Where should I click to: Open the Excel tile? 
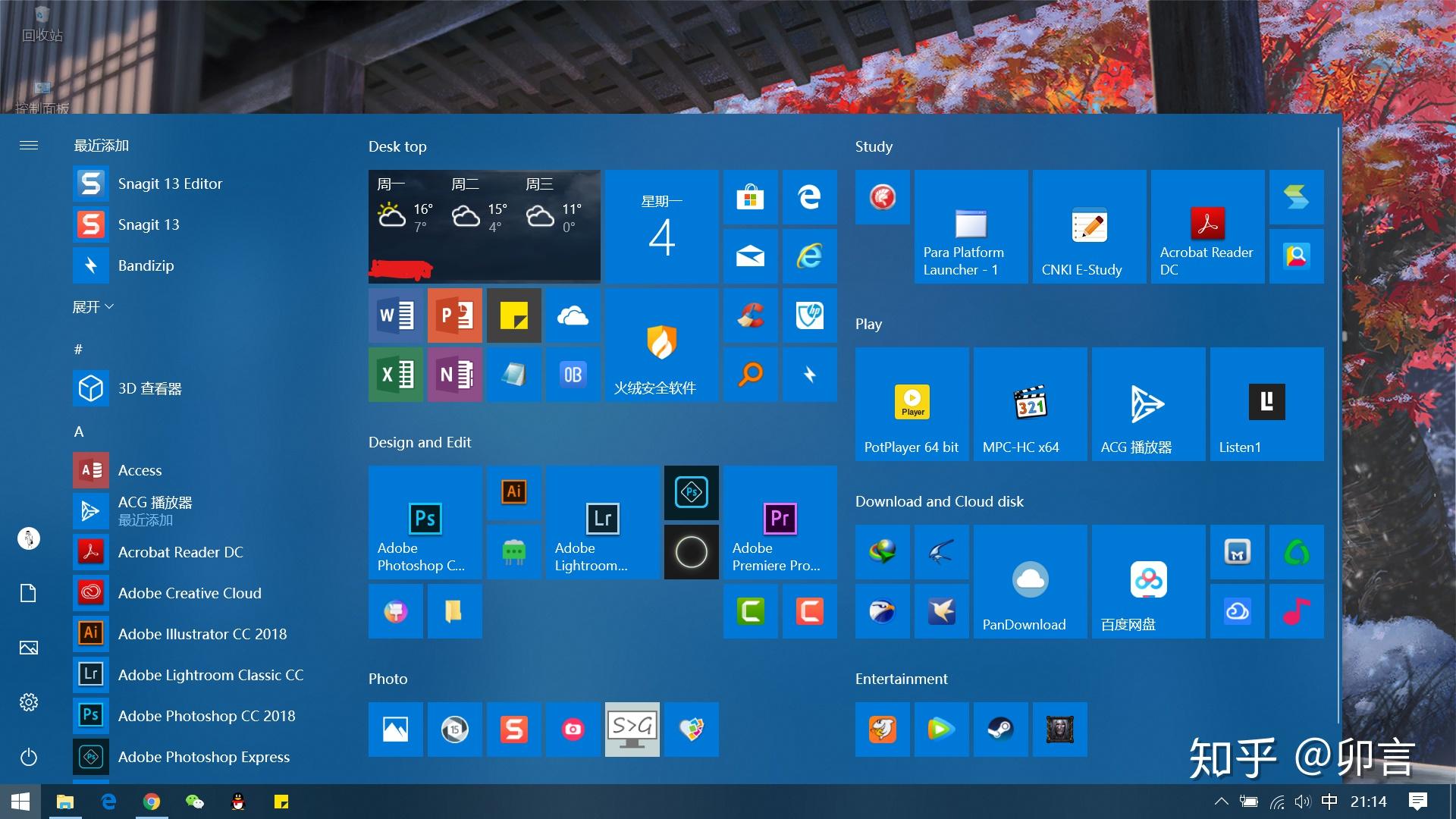pos(396,374)
